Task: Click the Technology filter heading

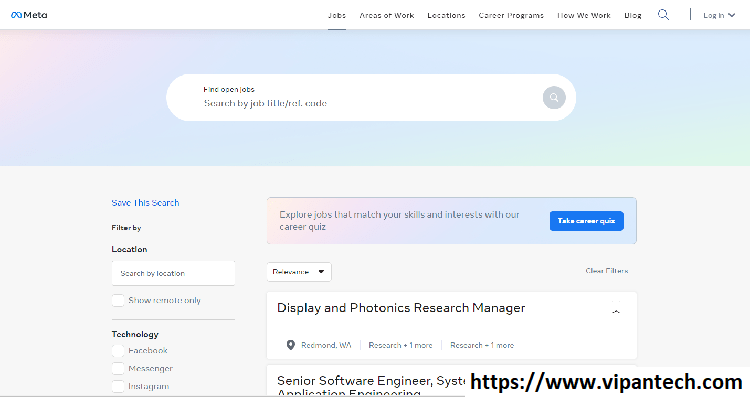Action: (x=135, y=334)
